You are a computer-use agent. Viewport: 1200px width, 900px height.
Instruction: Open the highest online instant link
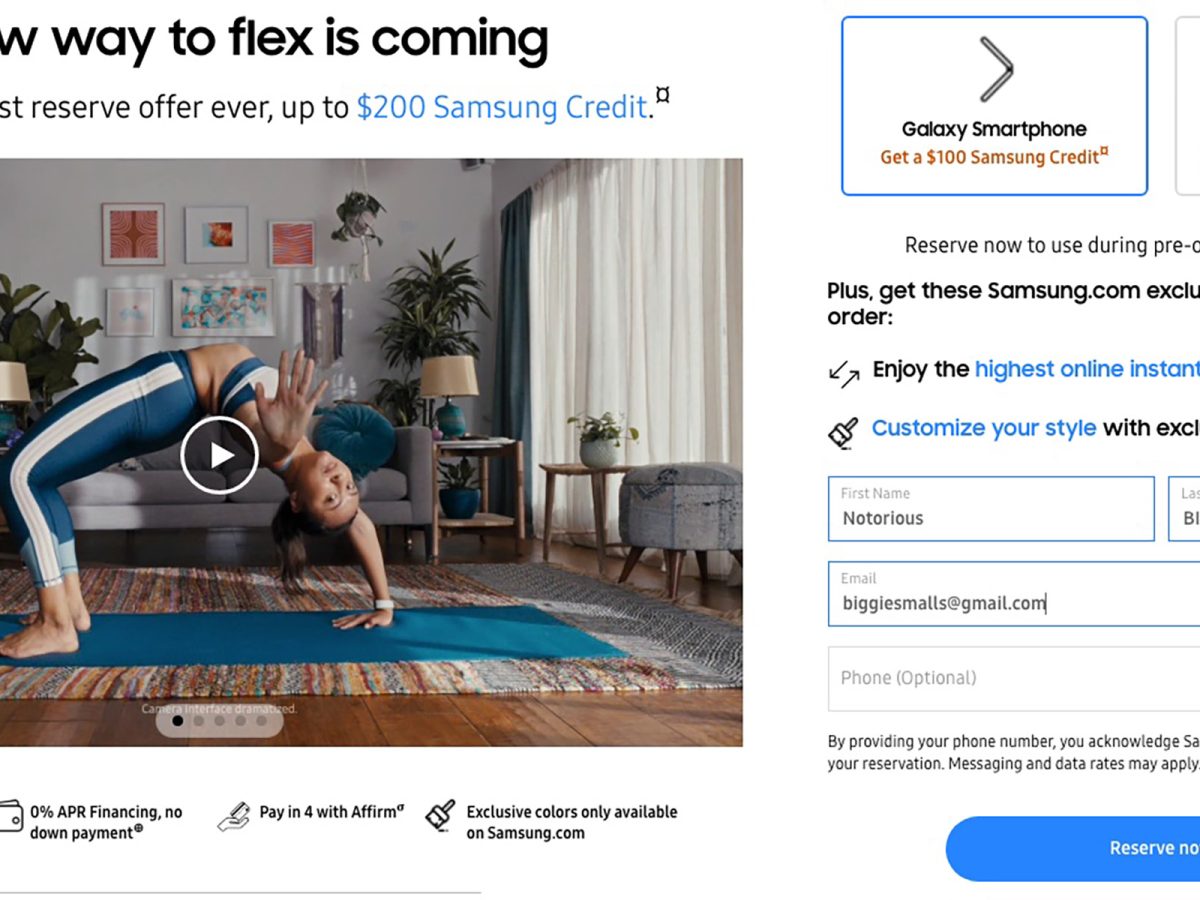[x=1087, y=369]
